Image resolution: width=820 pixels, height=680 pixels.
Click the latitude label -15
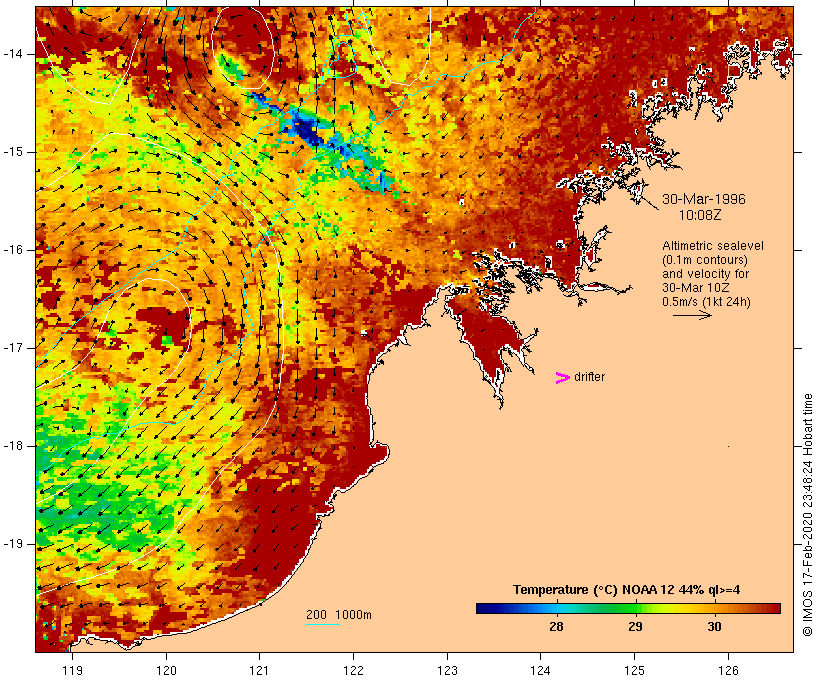point(13,152)
